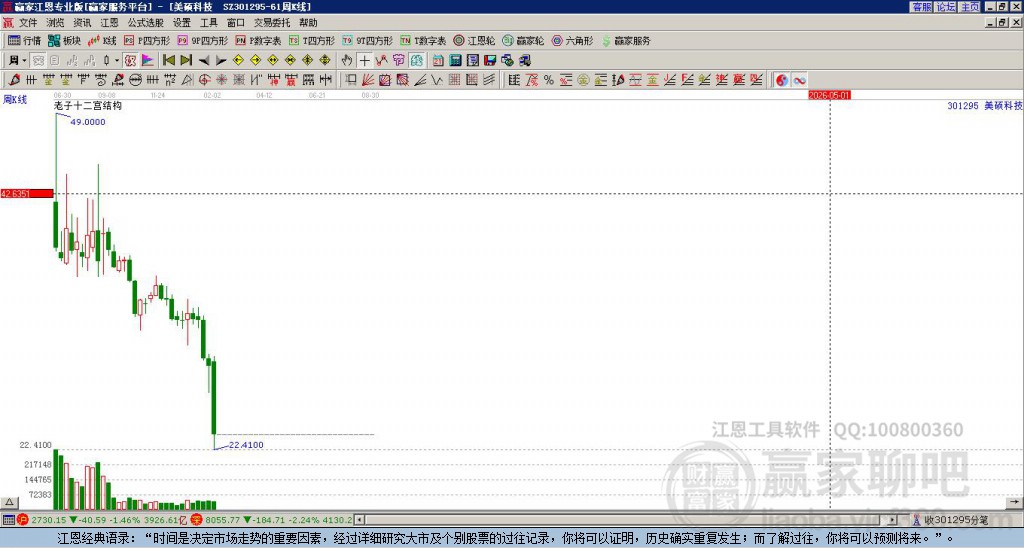
Task: Open the 工具 menu
Action: point(209,23)
